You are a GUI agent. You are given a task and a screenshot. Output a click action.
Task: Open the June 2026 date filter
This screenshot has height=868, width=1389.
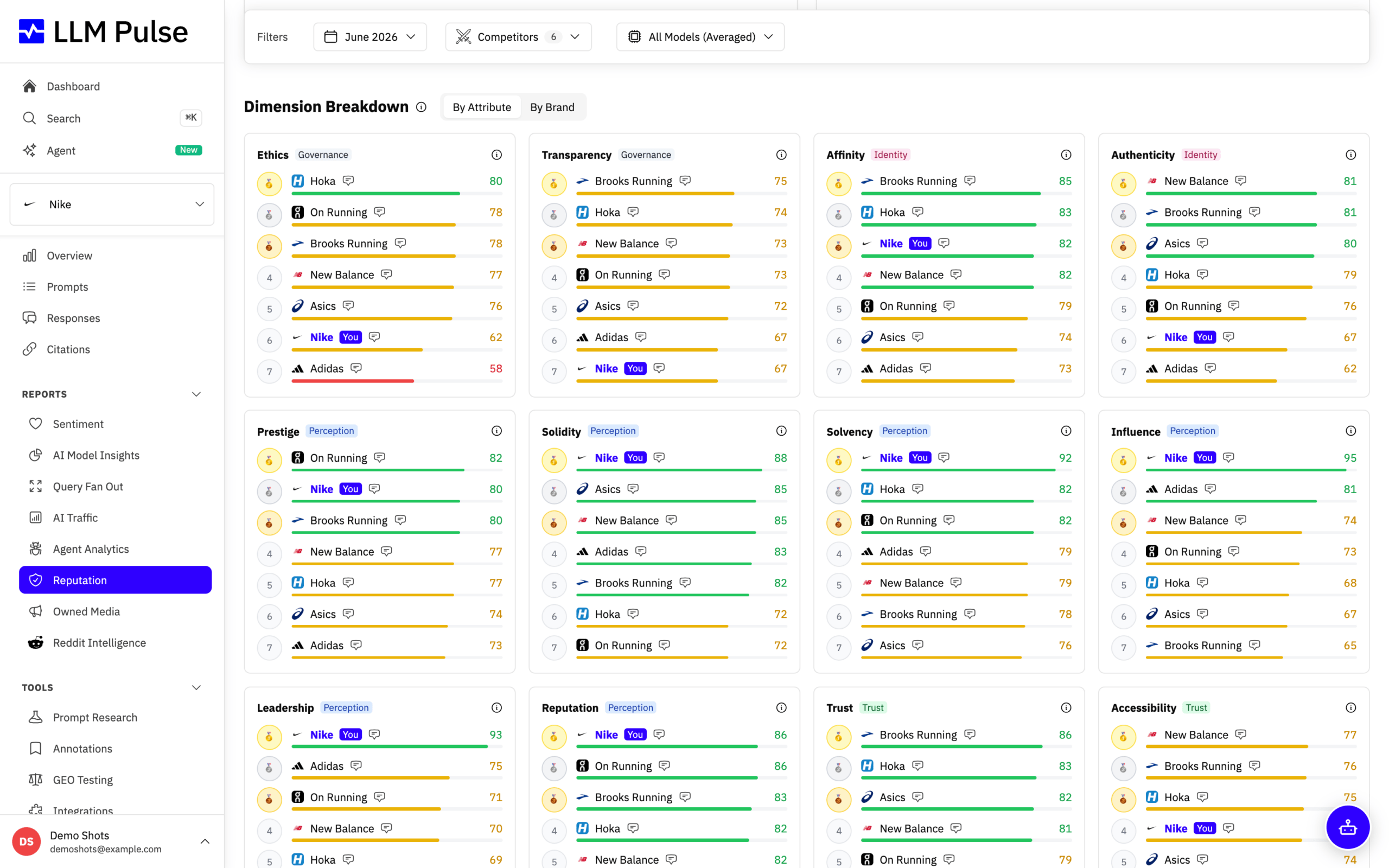coord(370,37)
